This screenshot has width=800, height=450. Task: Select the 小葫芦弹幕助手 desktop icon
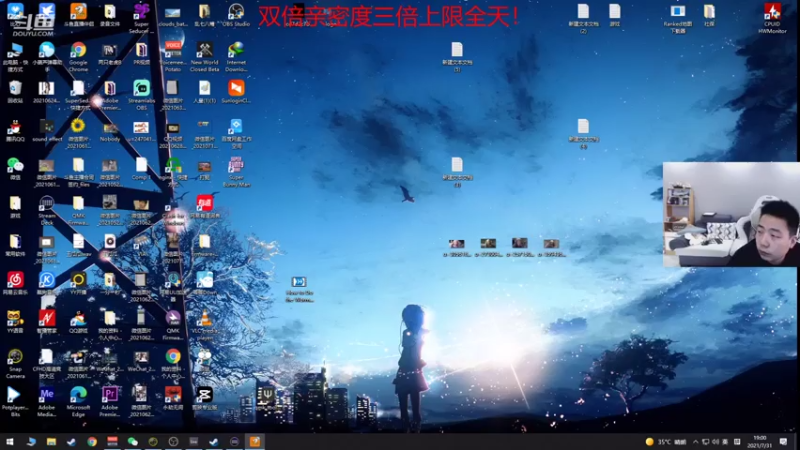[46, 56]
